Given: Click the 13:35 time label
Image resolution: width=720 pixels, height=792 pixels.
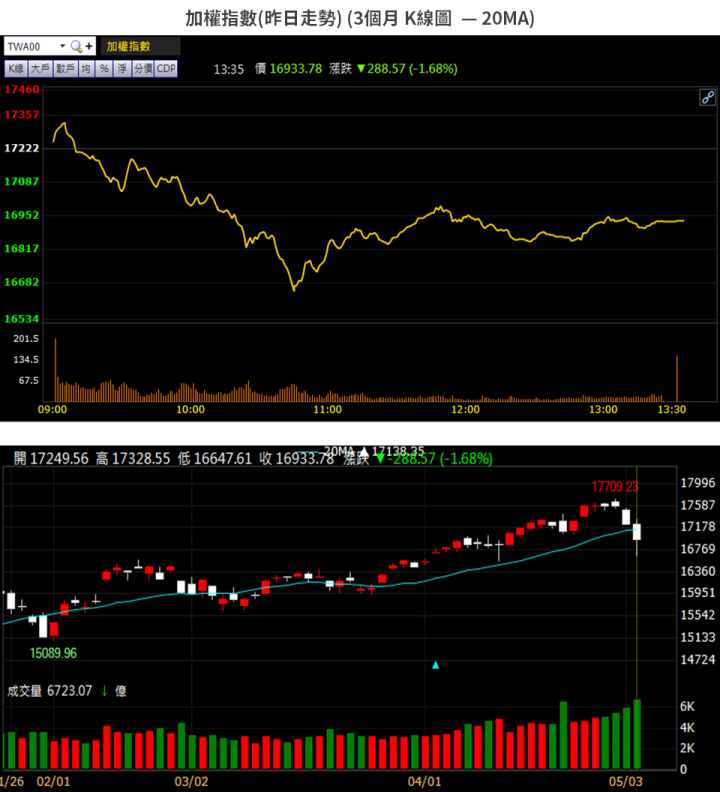Looking at the screenshot, I should (x=228, y=69).
